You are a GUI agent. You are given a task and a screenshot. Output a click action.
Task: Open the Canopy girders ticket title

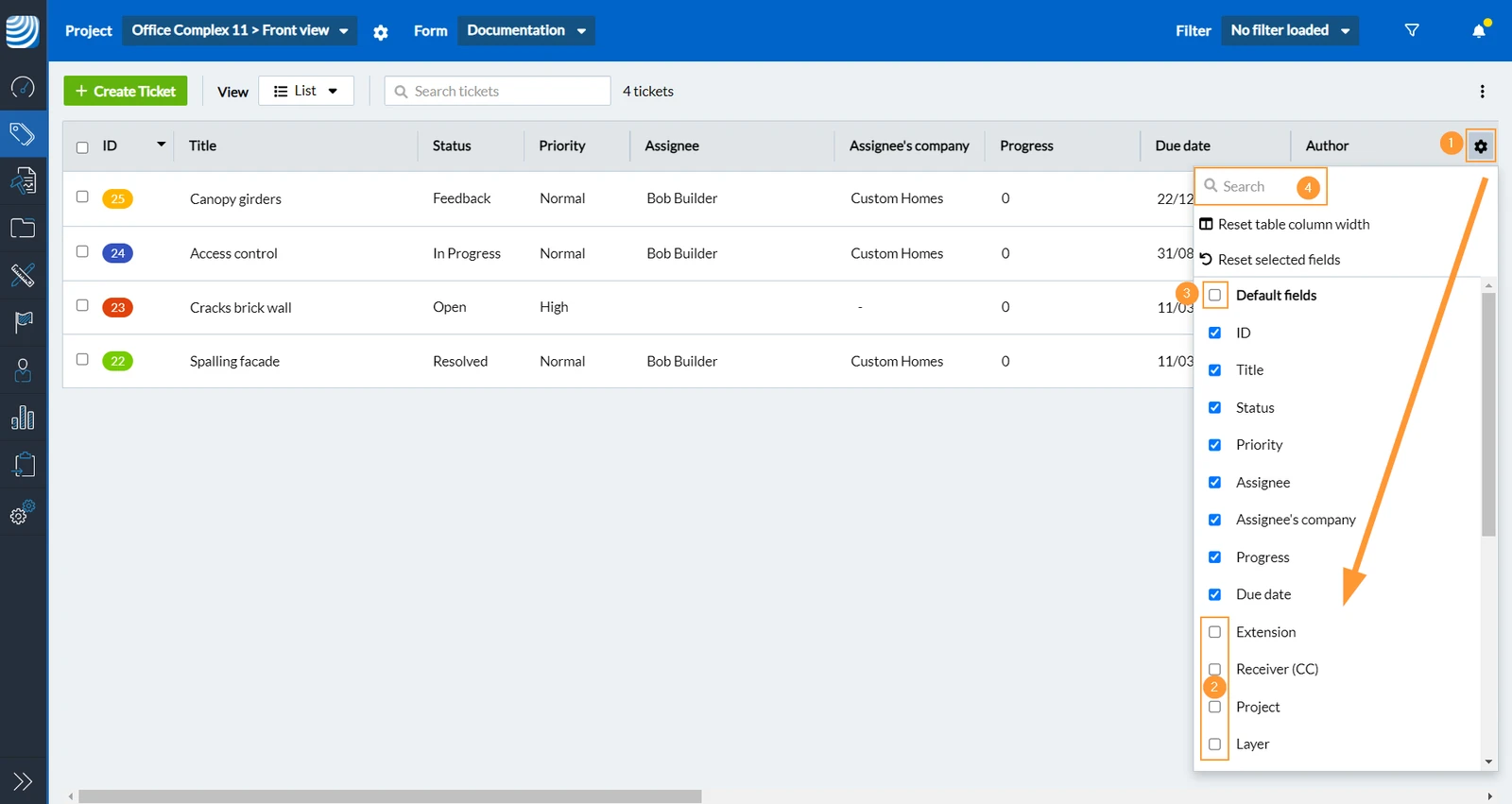click(235, 198)
